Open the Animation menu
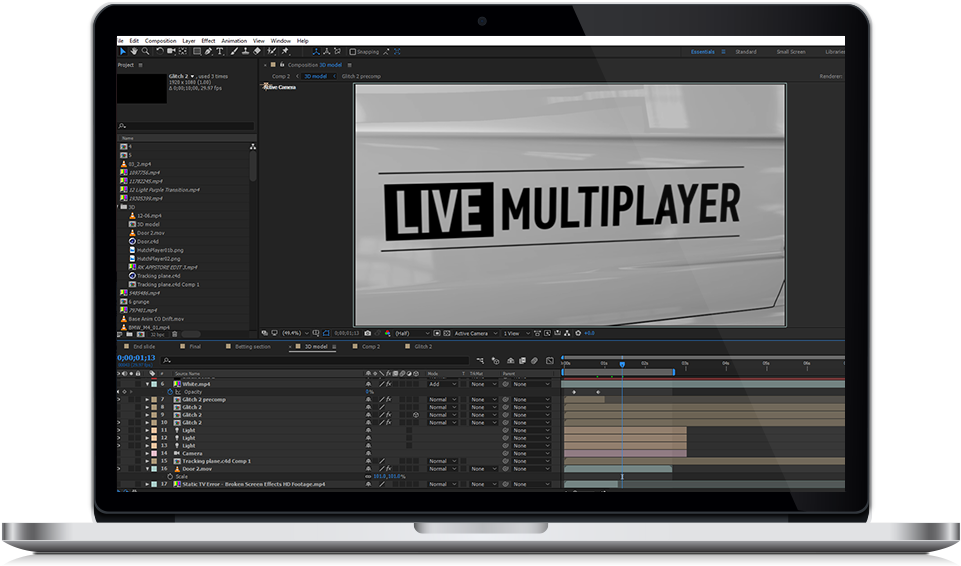Image resolution: width=961 pixels, height=566 pixels. [x=234, y=40]
